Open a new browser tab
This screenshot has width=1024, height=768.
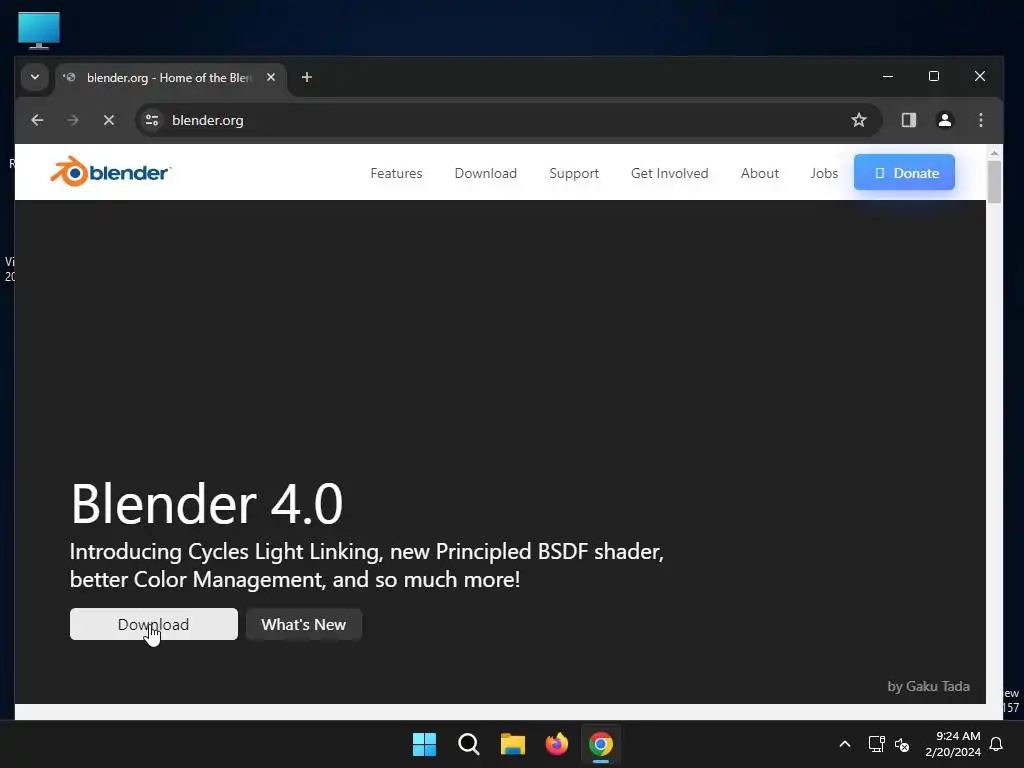click(x=306, y=77)
